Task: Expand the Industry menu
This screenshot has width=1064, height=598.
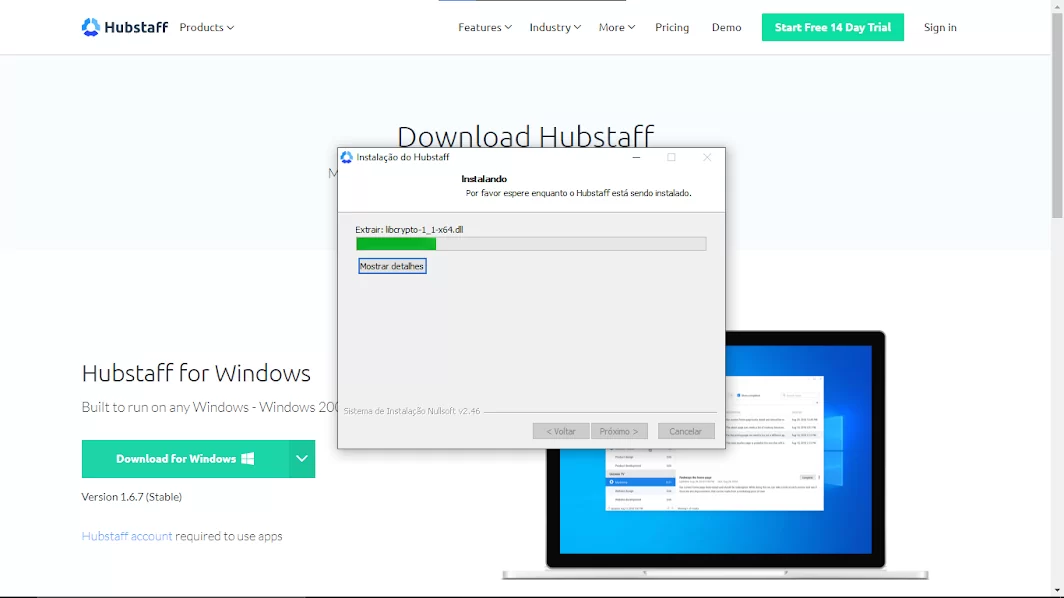Action: [555, 27]
